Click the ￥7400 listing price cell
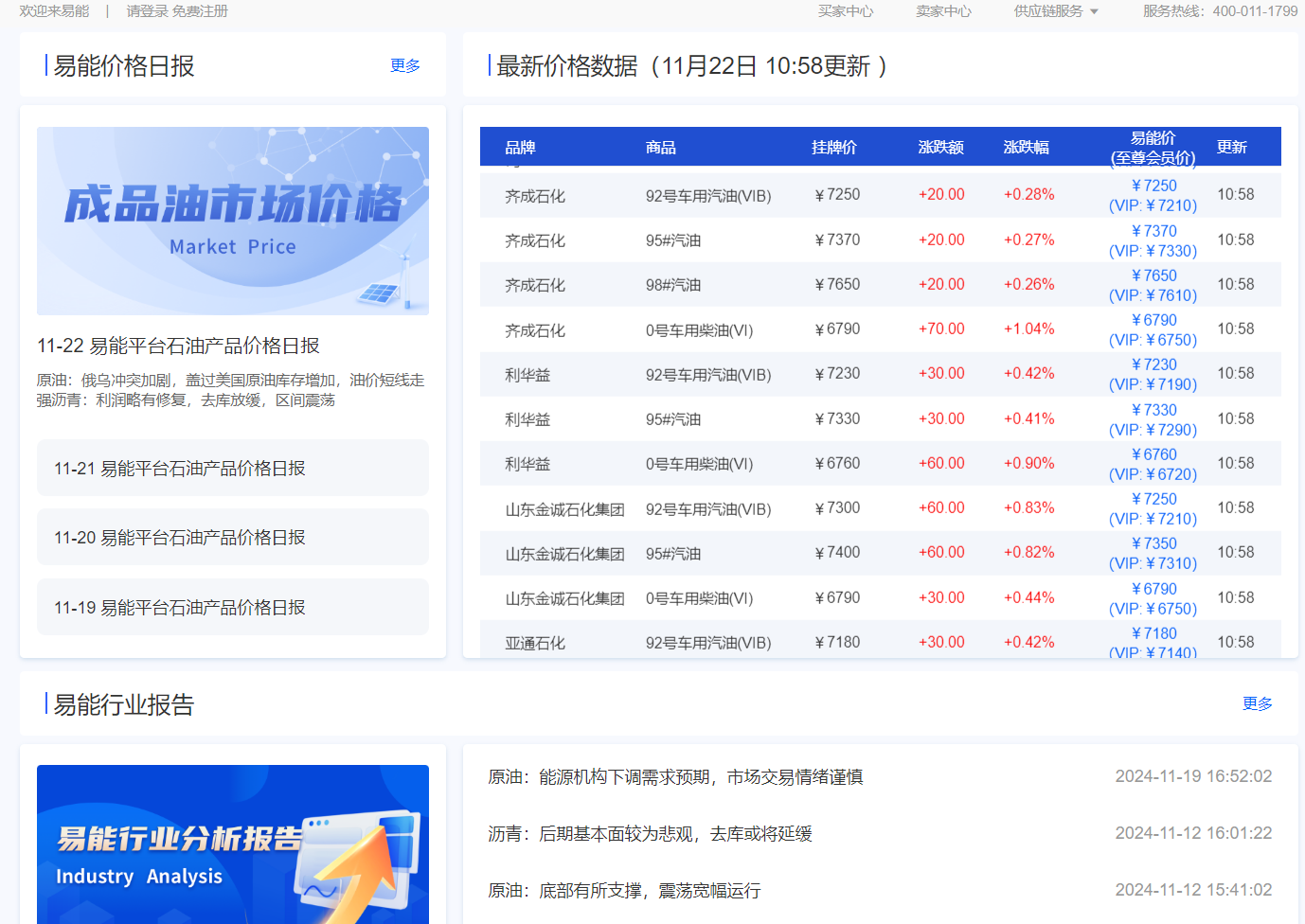This screenshot has width=1305, height=924. click(837, 552)
